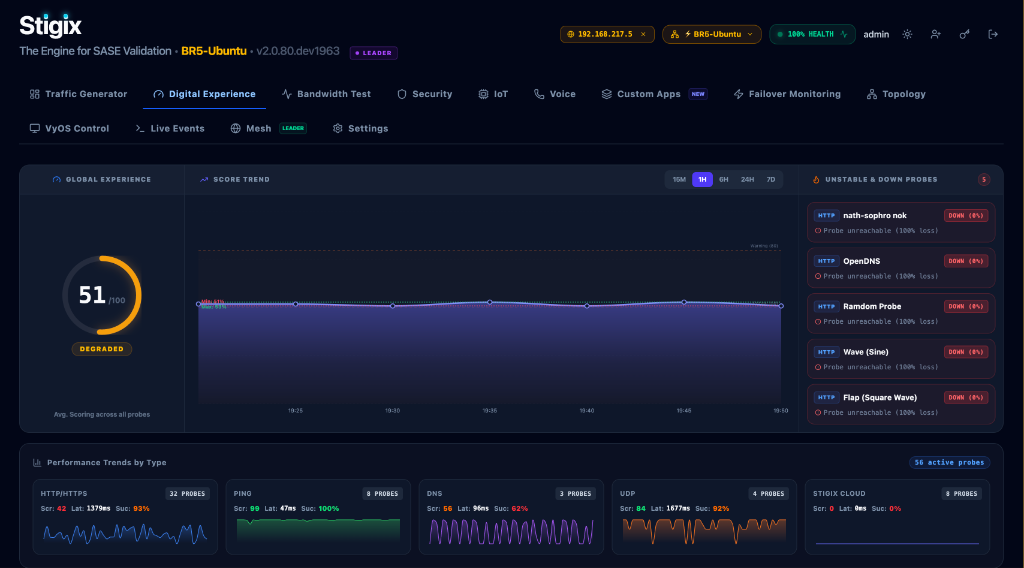Open the Settings tab

click(x=360, y=129)
